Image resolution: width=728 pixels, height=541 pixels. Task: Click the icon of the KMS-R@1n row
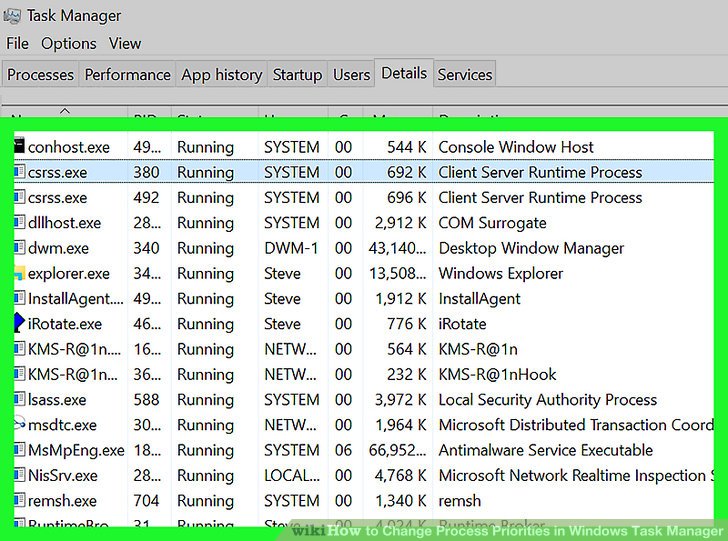[x=19, y=348]
